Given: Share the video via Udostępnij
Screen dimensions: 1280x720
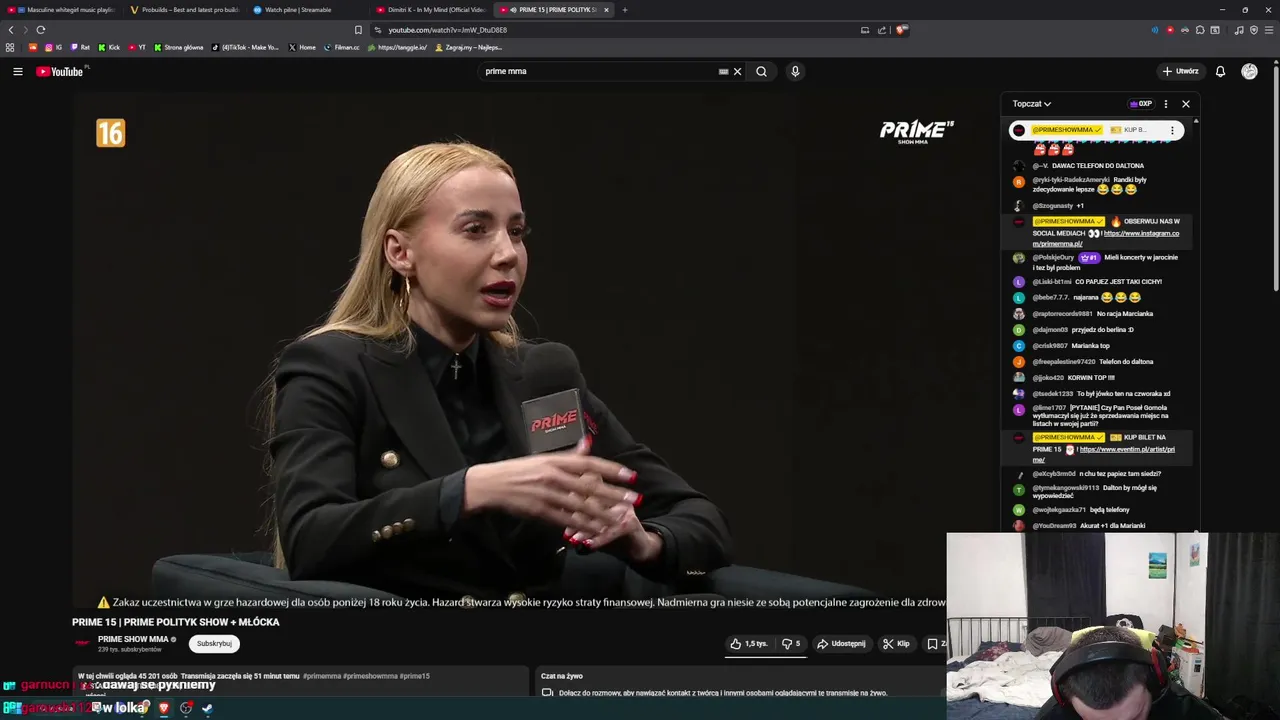Looking at the screenshot, I should tap(842, 644).
